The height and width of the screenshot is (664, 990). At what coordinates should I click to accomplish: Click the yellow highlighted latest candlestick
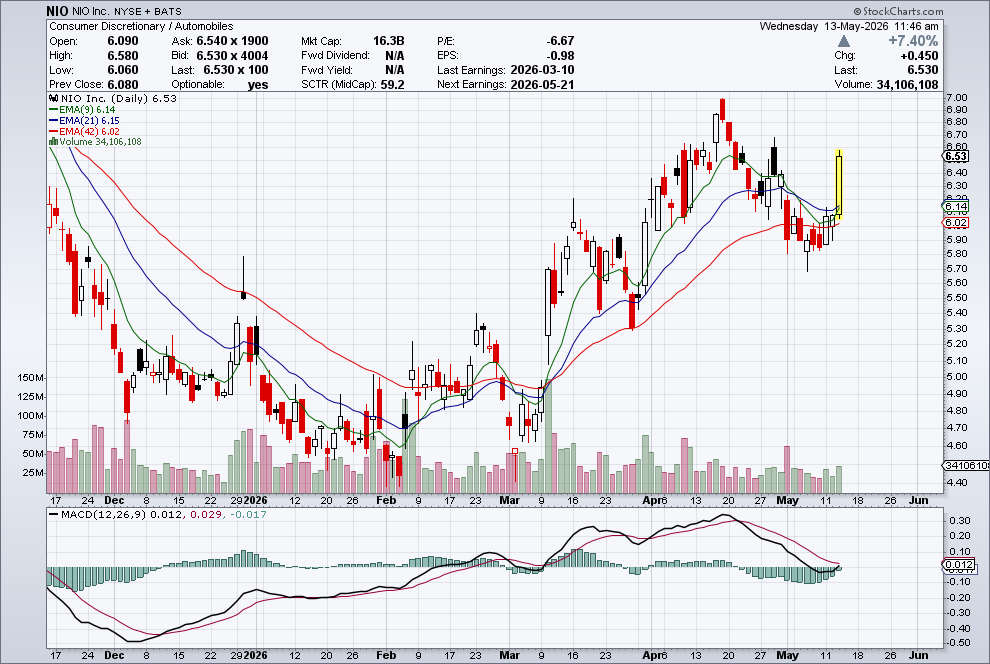click(839, 184)
